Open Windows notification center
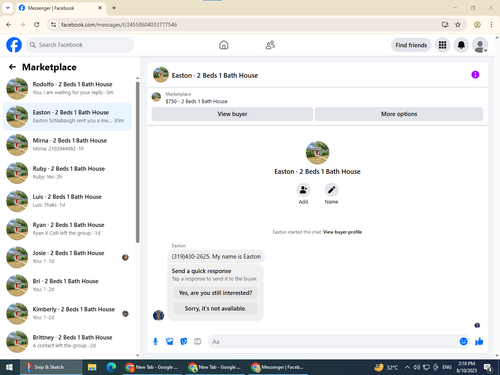500x375 pixels. [x=488, y=367]
